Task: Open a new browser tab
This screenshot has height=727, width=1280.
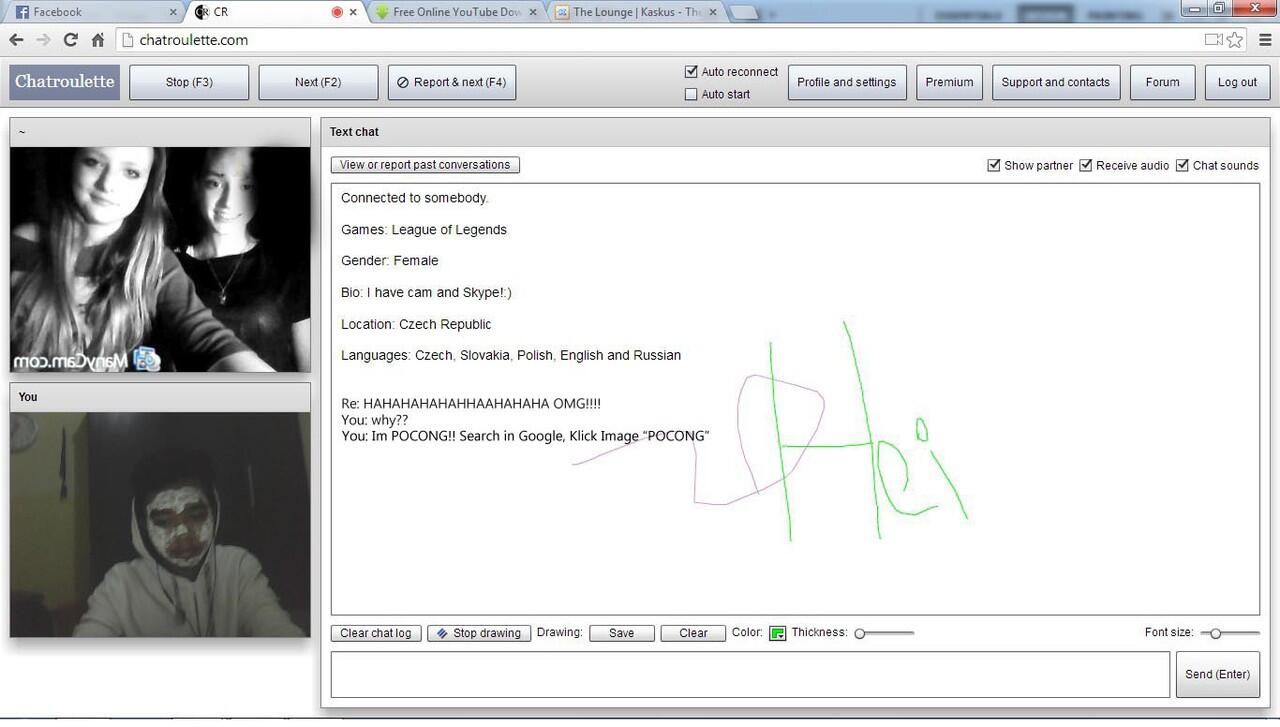Action: (x=743, y=12)
